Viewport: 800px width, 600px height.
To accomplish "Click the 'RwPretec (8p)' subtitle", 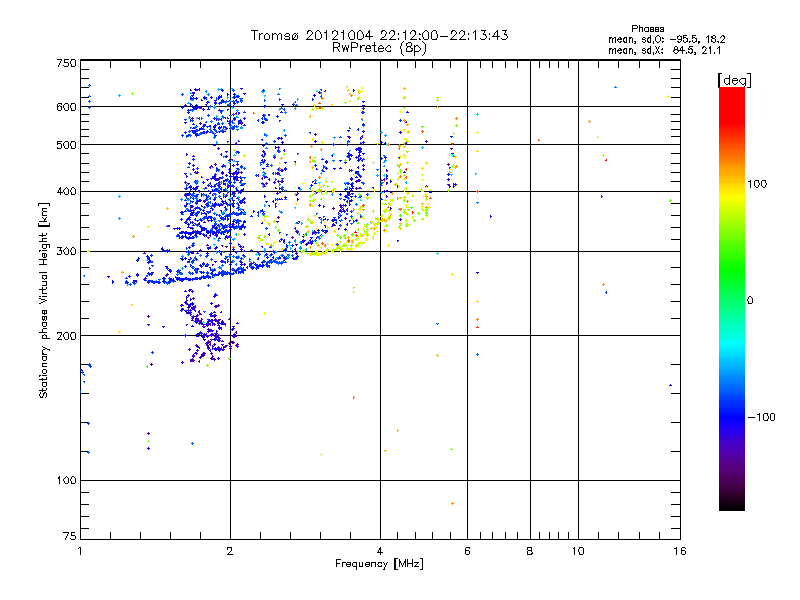I will pyautogui.click(x=379, y=48).
